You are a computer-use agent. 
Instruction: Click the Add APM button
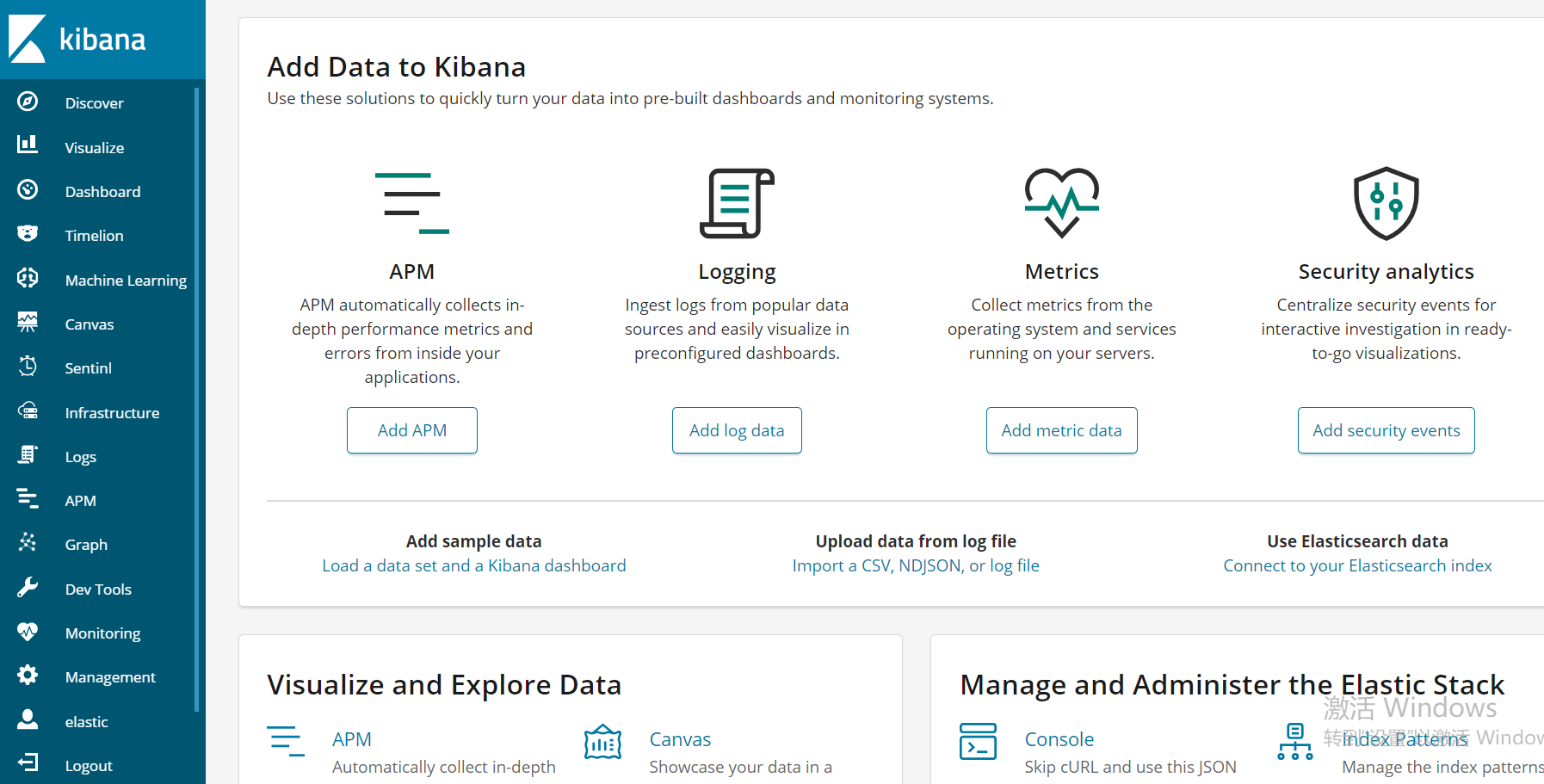pyautogui.click(x=412, y=430)
